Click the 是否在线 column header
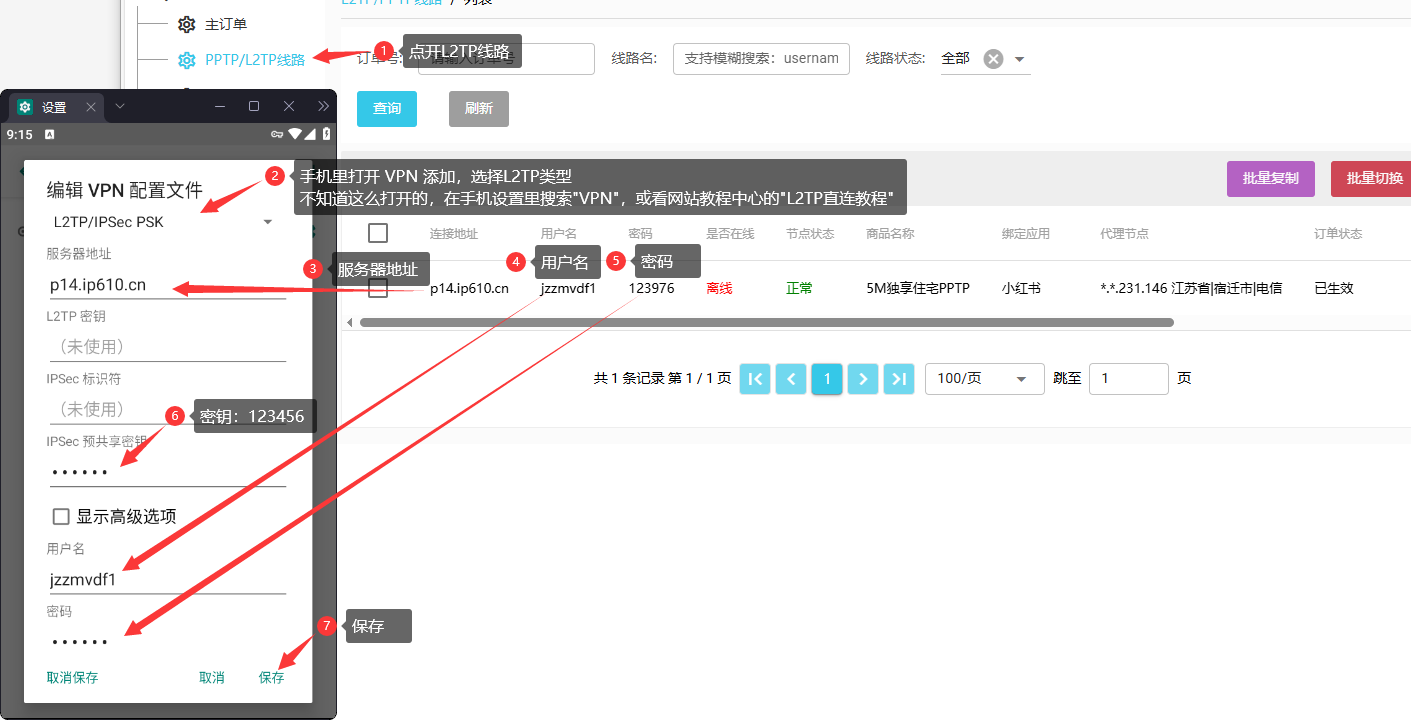This screenshot has width=1411, height=720. pyautogui.click(x=730, y=233)
